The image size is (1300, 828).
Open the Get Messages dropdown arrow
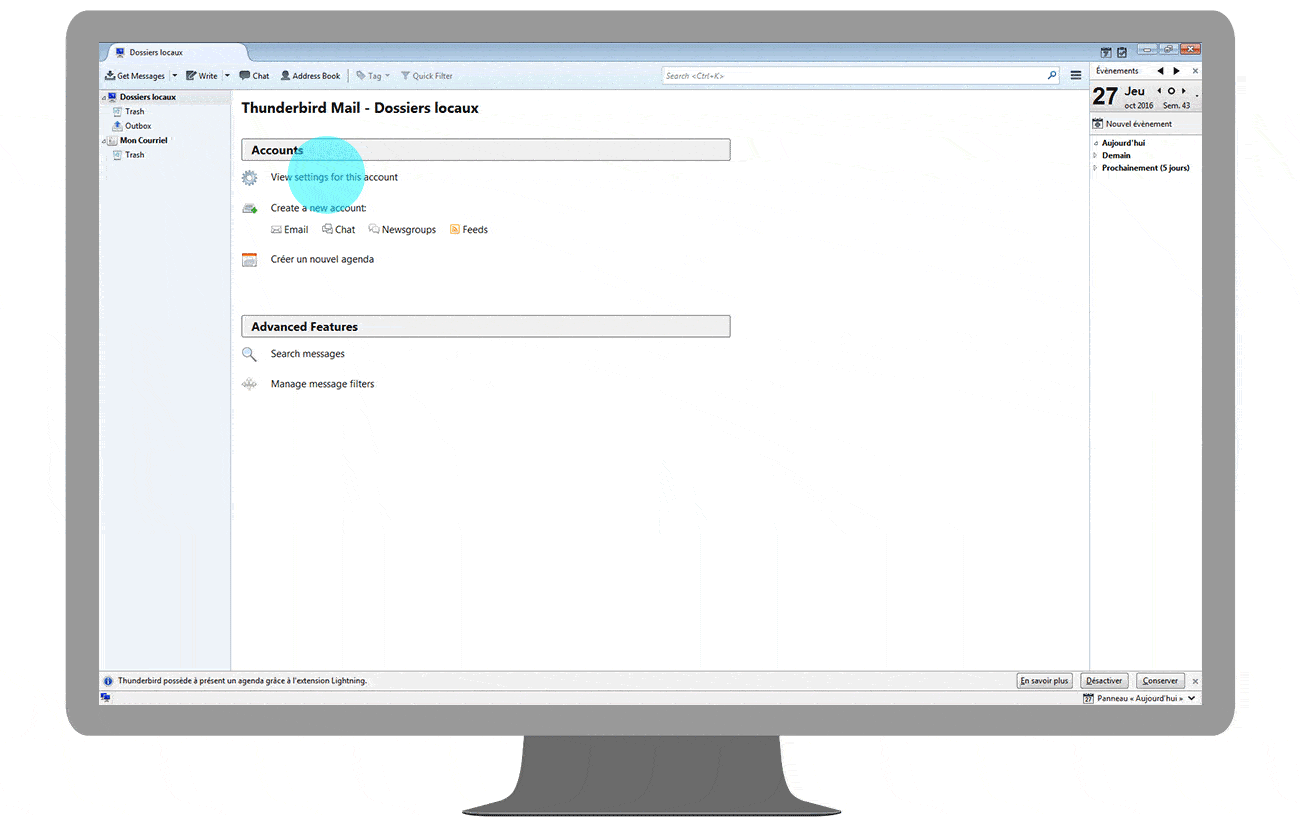(x=174, y=76)
